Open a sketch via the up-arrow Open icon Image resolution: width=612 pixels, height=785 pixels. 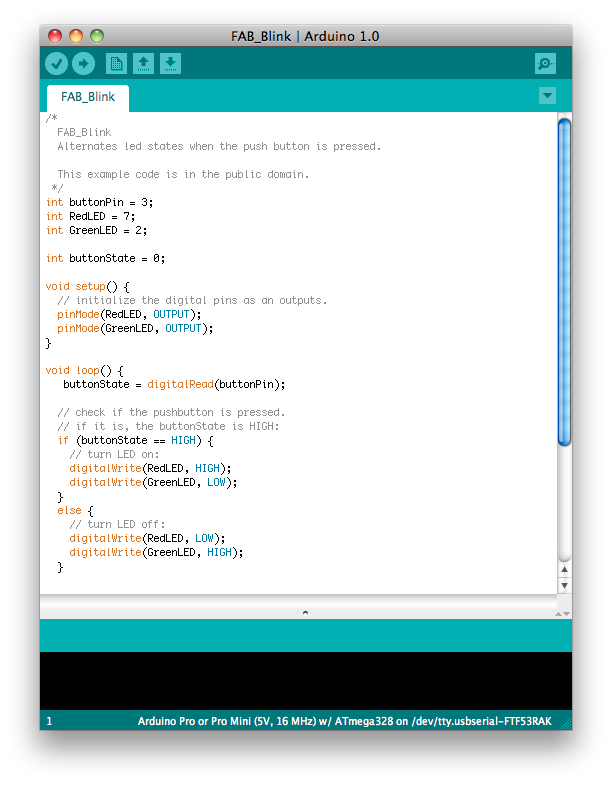click(143, 64)
